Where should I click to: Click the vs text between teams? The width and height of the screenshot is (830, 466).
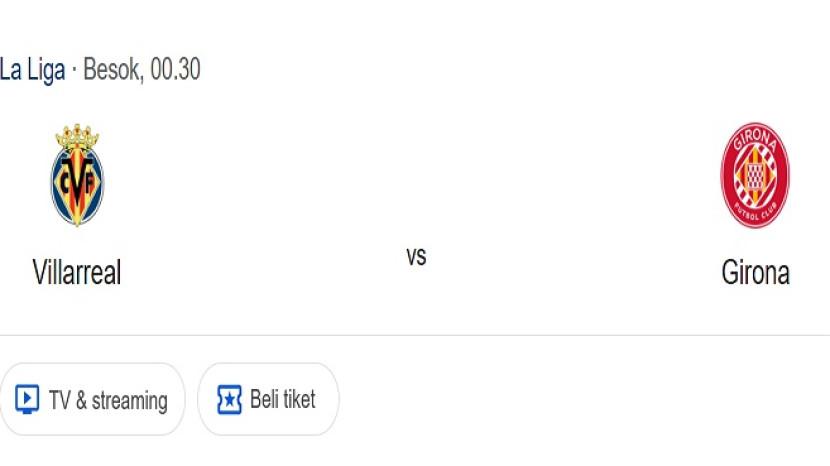tap(416, 256)
